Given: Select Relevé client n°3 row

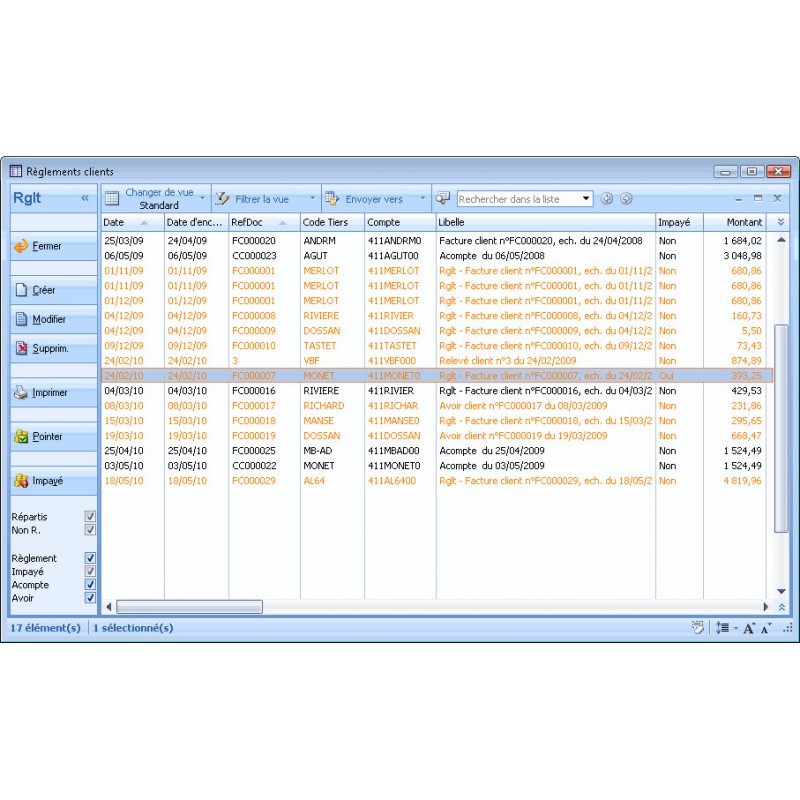Looking at the screenshot, I should (437, 361).
